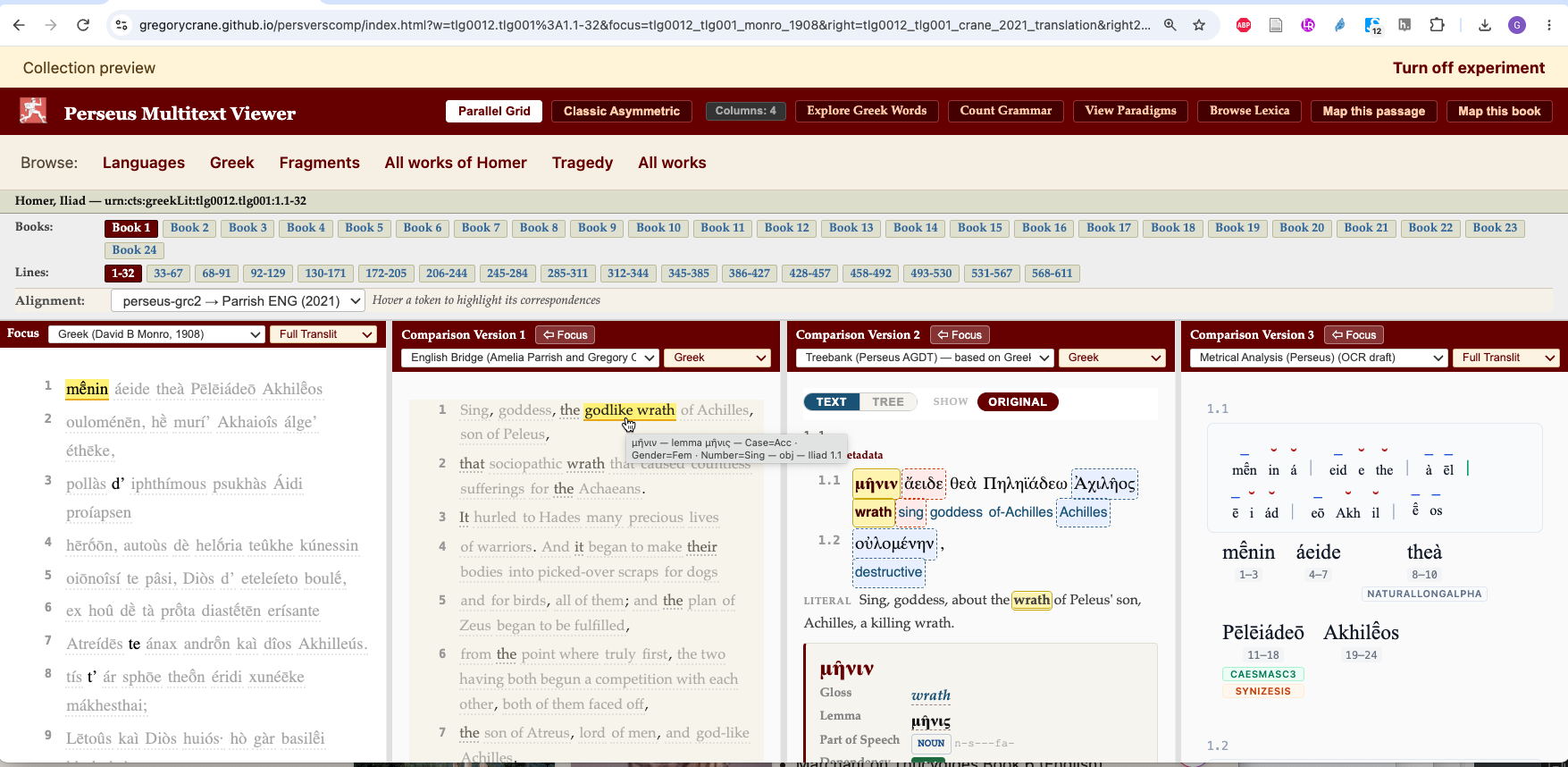Open All works of Homer link
Image resolution: width=1568 pixels, height=767 pixels.
[456, 163]
